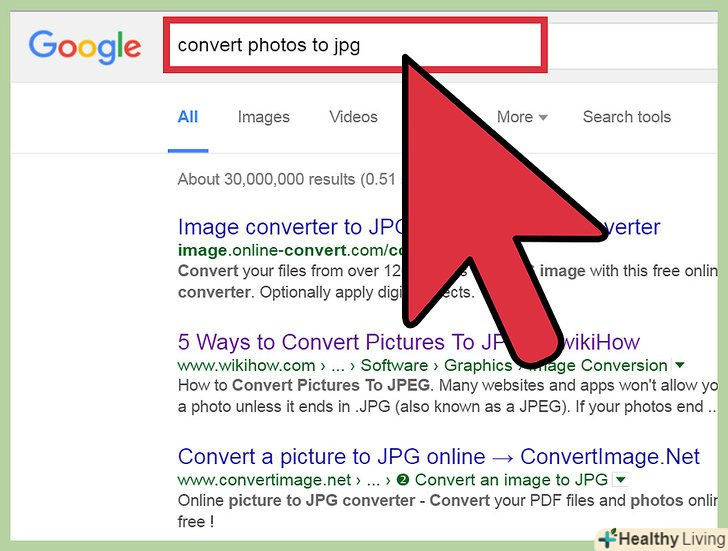Viewport: 728px width, 551px height.
Task: Click the Google logo
Action: point(84,47)
